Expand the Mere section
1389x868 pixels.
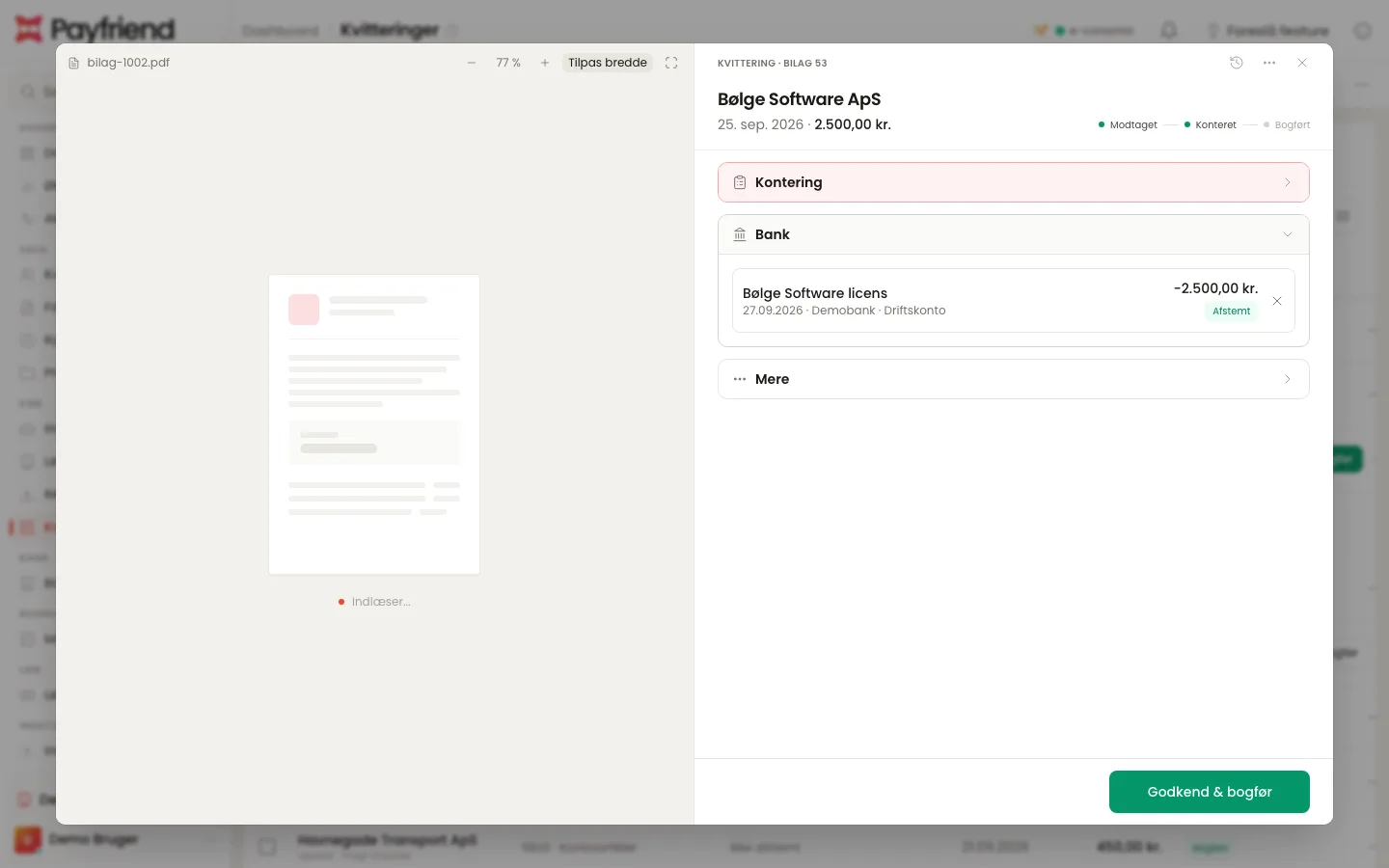1014,379
